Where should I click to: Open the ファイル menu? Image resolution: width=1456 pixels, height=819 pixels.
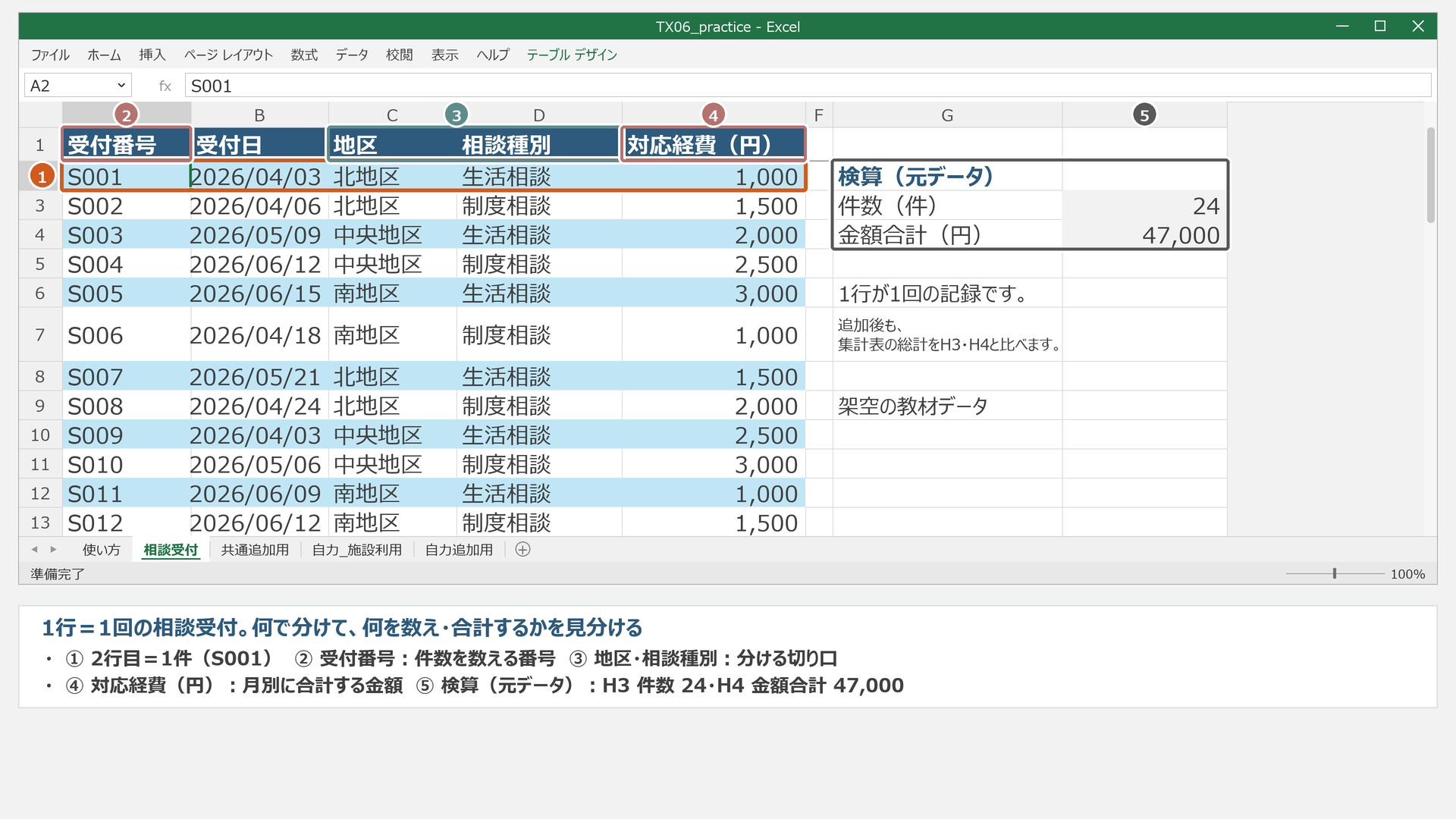50,55
